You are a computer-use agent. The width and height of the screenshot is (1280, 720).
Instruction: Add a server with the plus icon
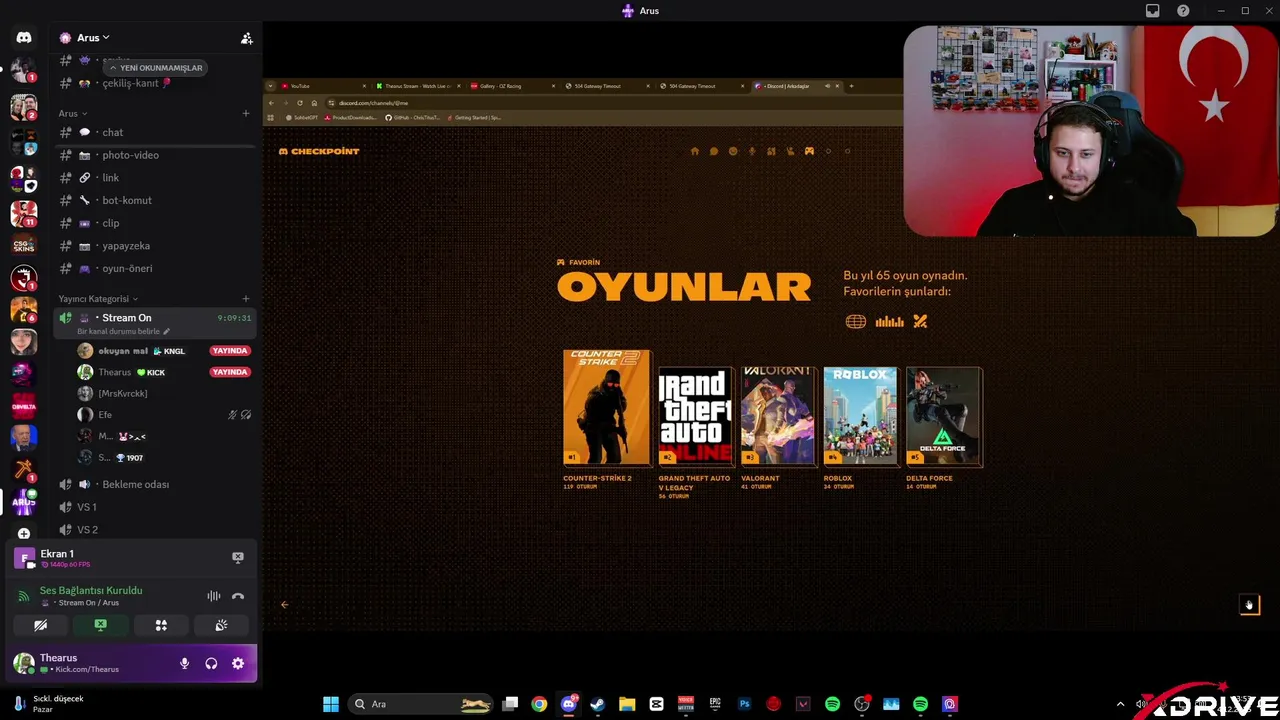(x=24, y=533)
